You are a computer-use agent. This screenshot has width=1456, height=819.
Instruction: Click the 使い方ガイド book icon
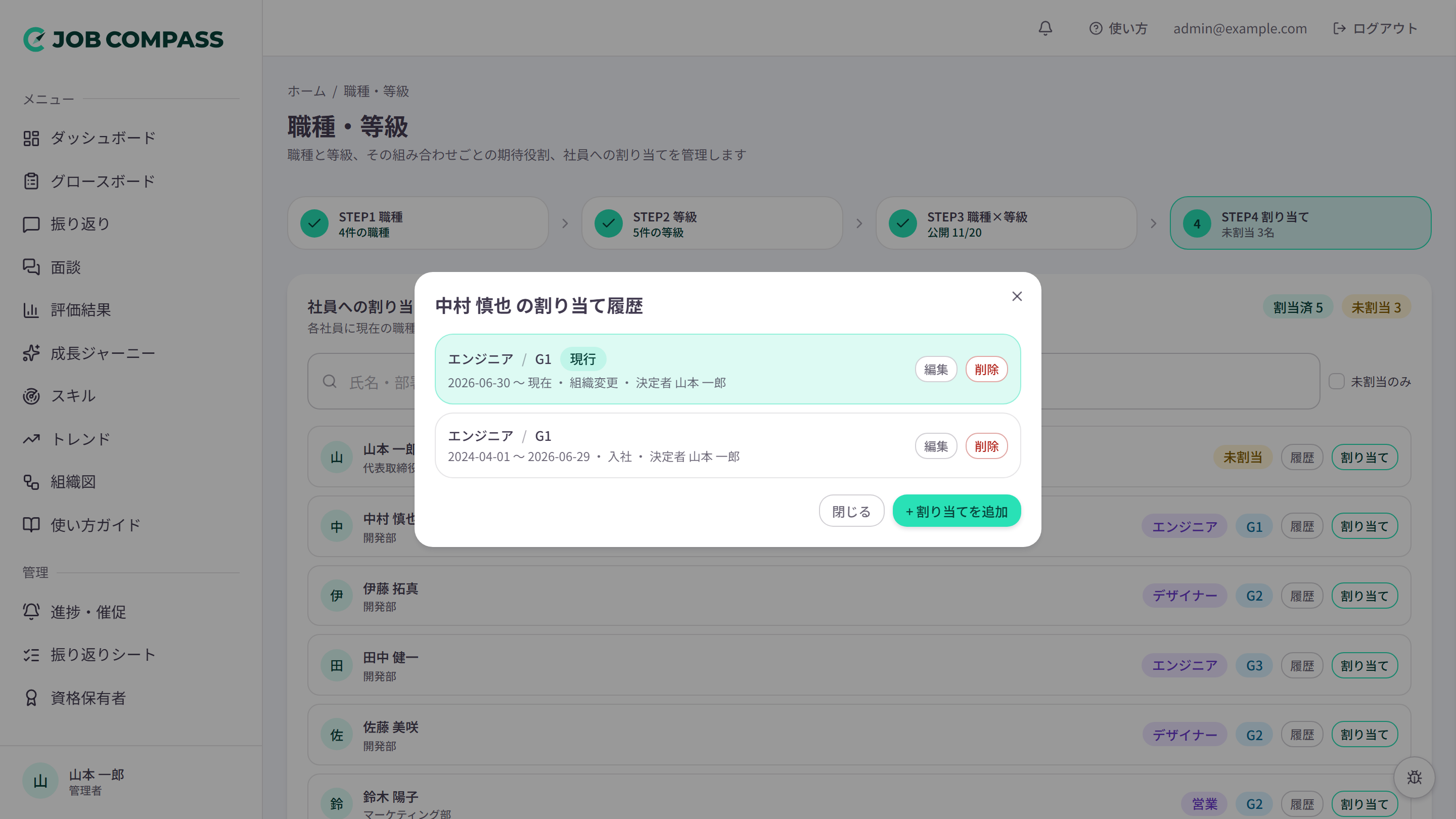tap(31, 525)
